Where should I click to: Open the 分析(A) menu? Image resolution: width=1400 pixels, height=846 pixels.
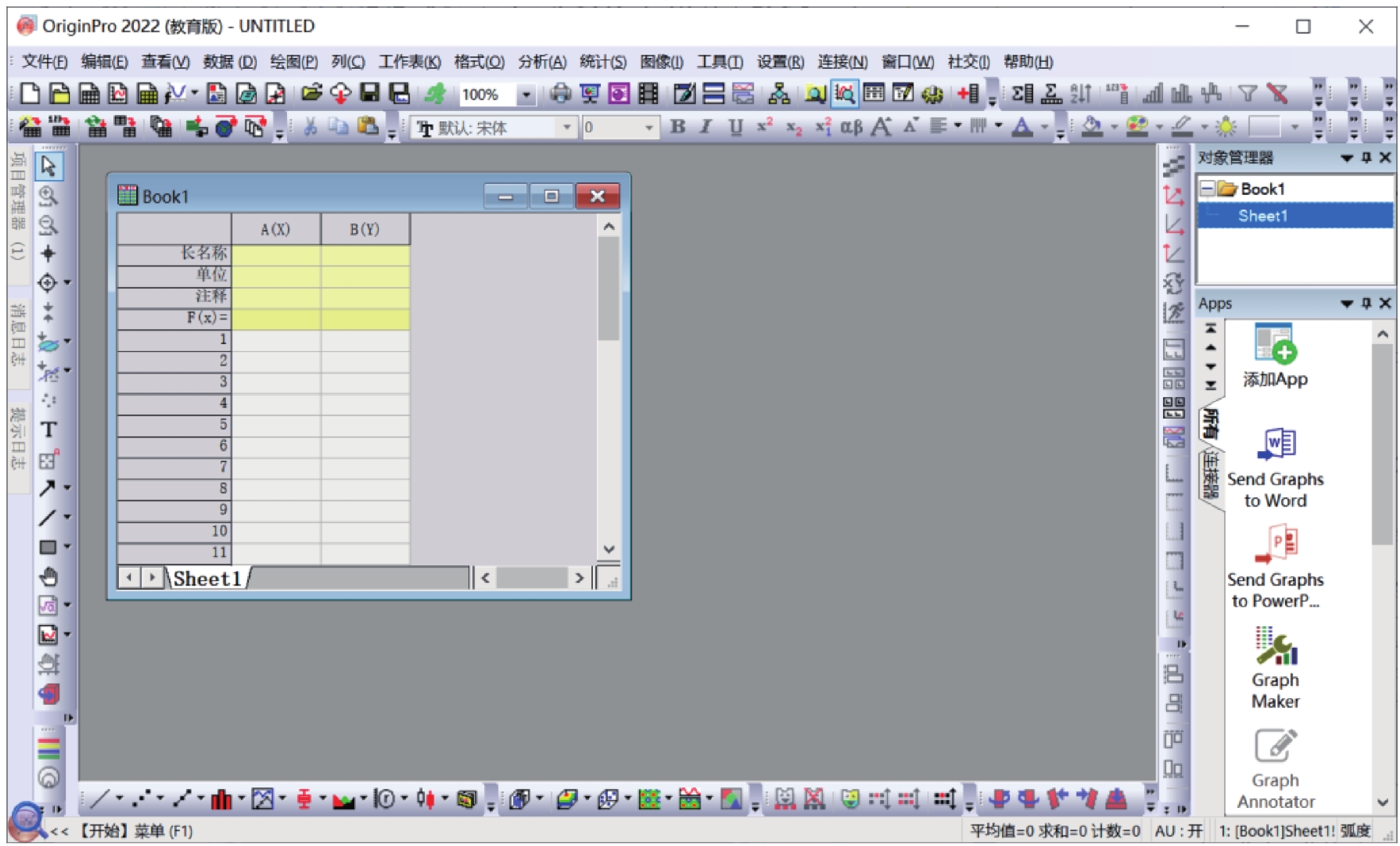pos(542,62)
